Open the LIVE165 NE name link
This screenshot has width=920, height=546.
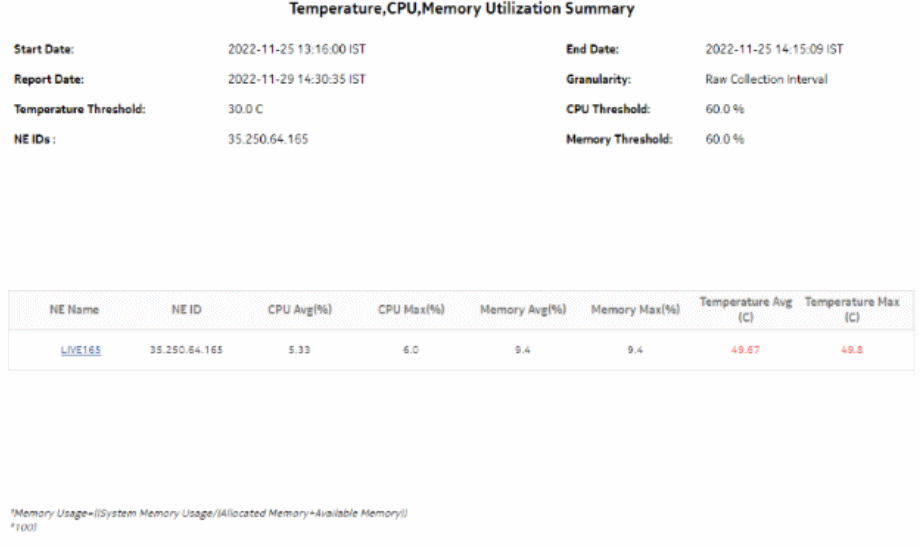click(81, 351)
